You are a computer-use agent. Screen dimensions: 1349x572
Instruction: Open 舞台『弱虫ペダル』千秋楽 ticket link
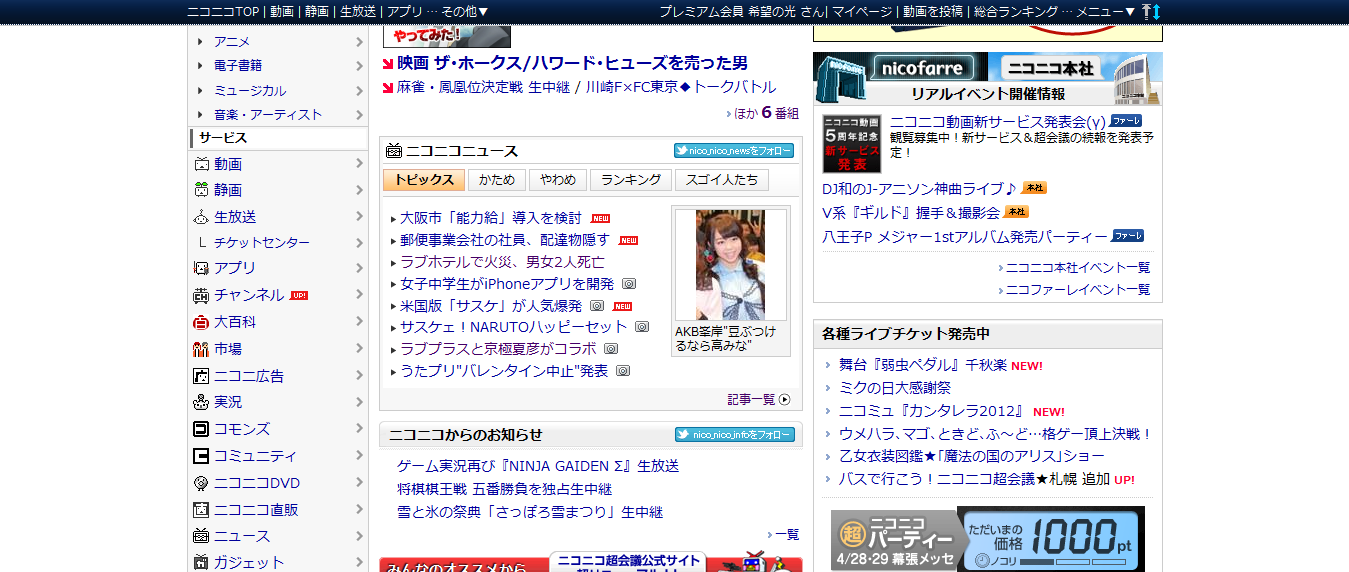click(923, 365)
